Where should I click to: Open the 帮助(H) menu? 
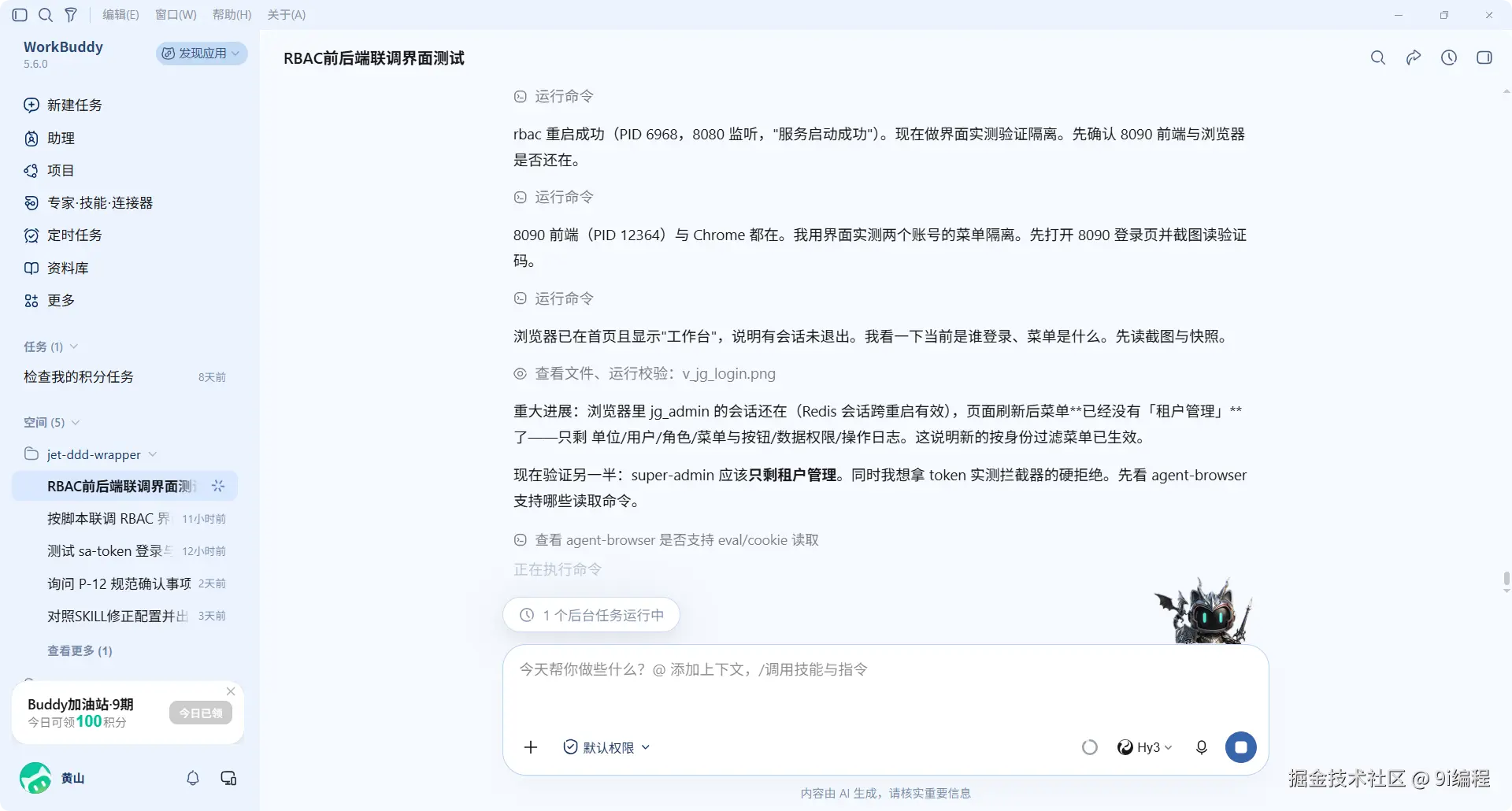point(232,15)
